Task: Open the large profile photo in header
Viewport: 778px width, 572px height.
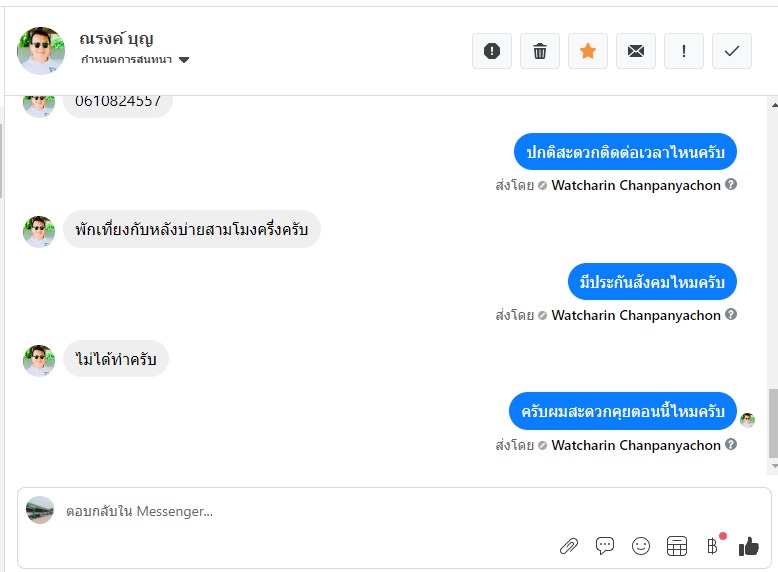Action: click(41, 51)
